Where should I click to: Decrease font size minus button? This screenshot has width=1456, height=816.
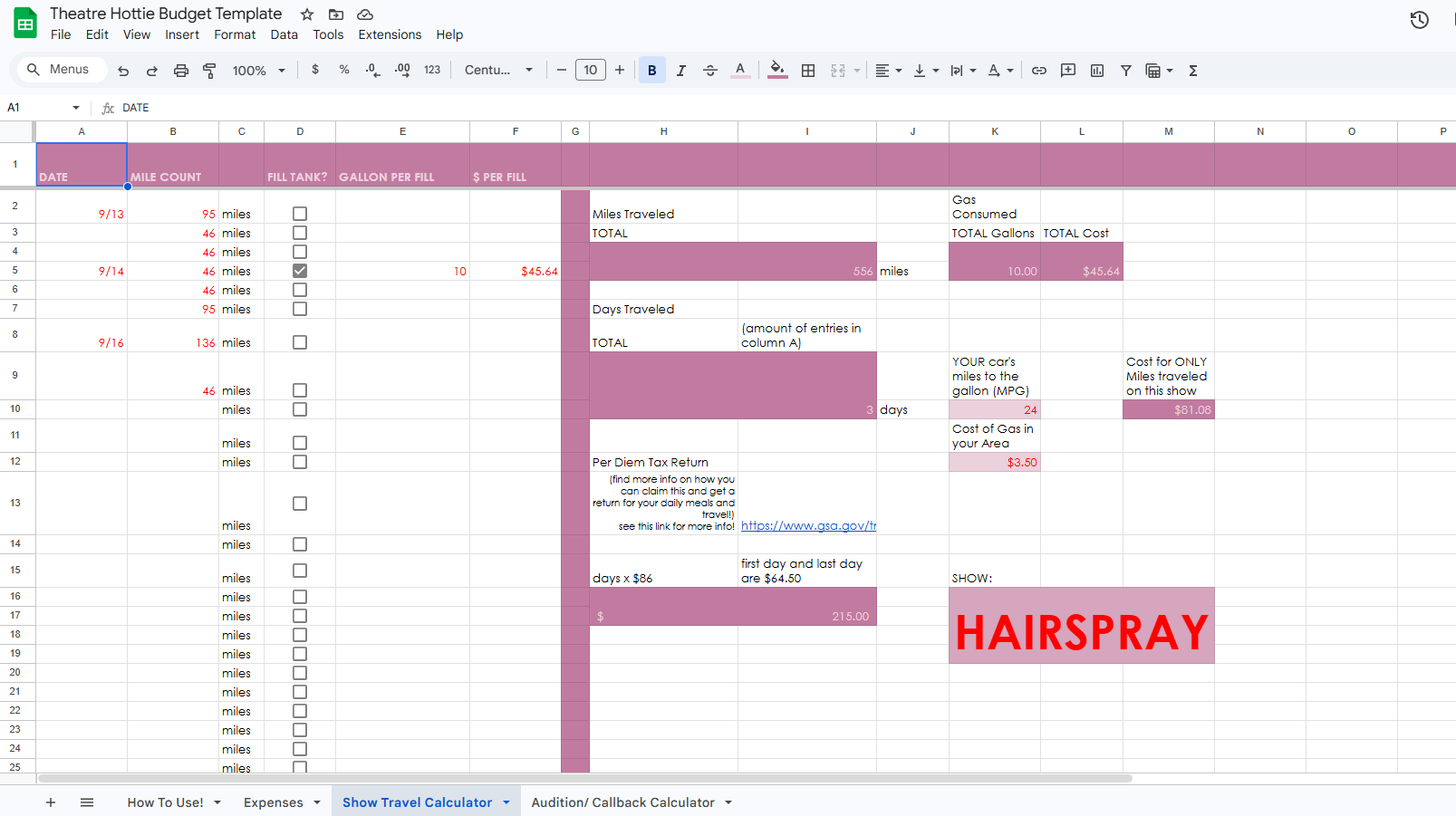point(562,70)
